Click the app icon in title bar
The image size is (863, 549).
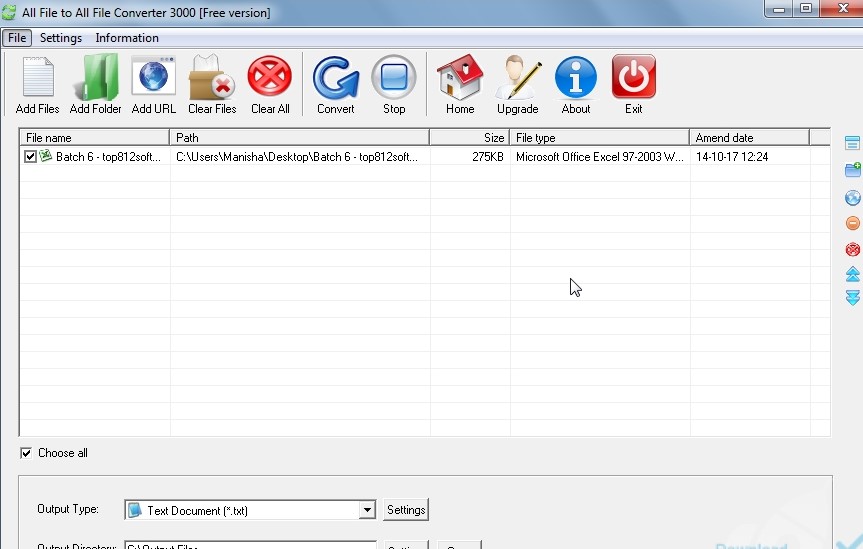click(x=9, y=12)
